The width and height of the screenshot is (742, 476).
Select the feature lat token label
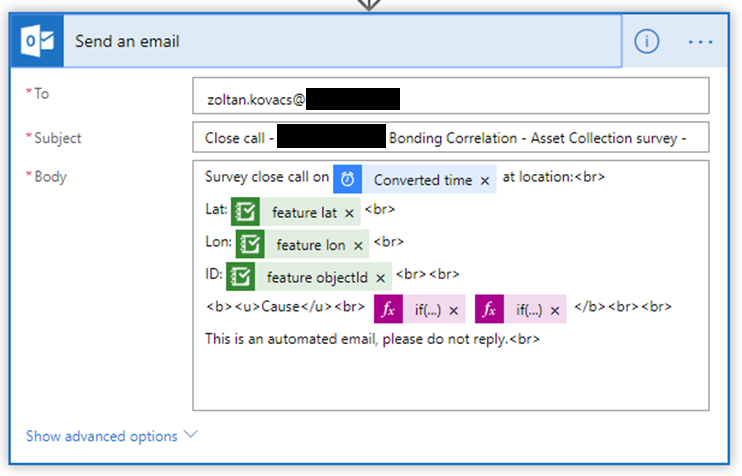[x=304, y=212]
